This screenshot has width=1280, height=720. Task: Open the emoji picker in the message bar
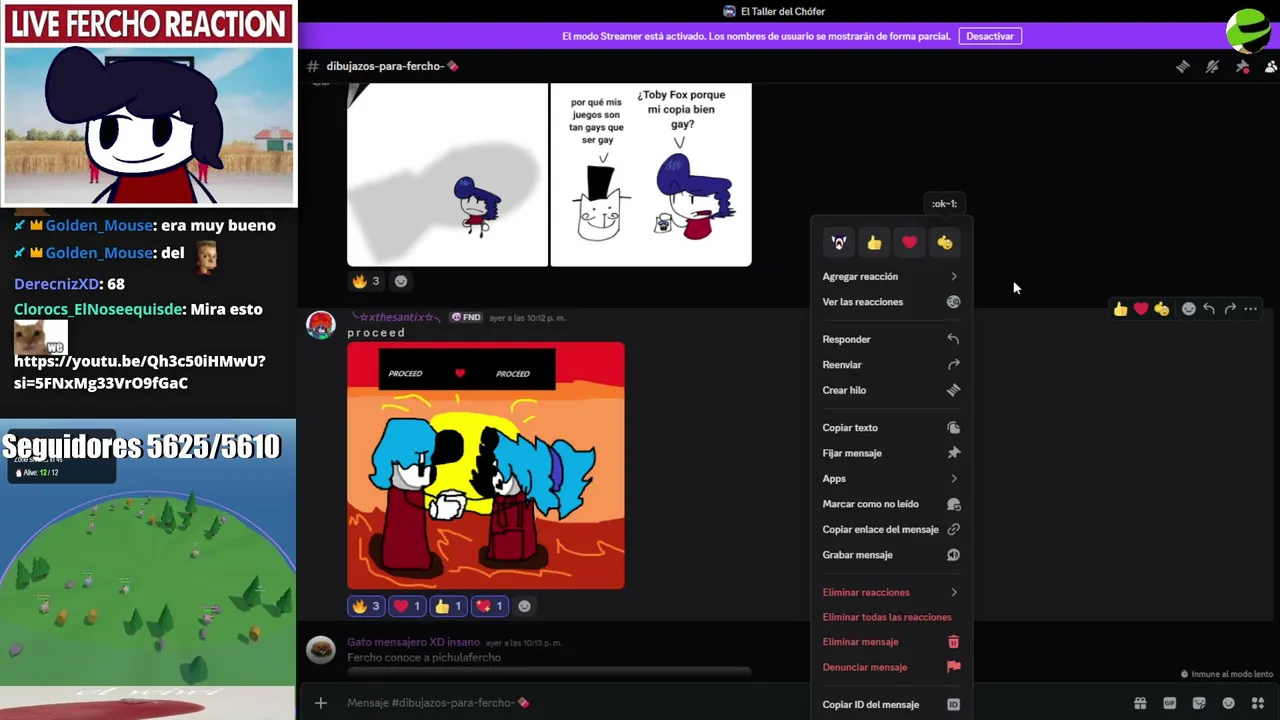point(1229,703)
